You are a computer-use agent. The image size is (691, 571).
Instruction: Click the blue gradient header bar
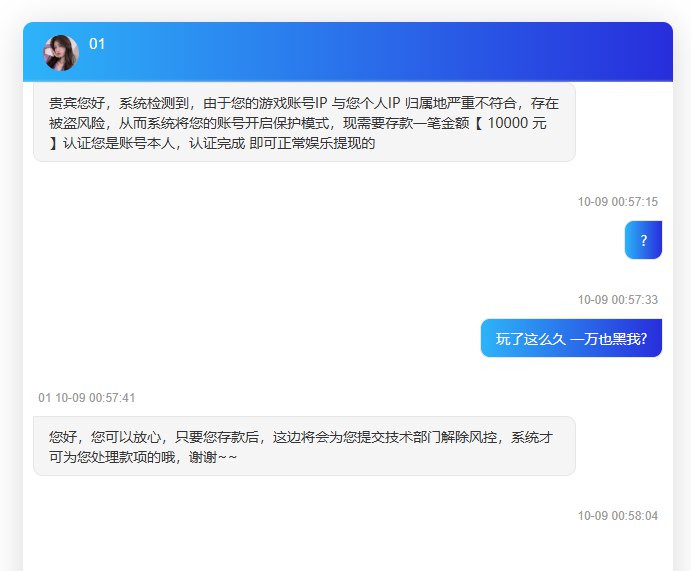coord(380,52)
